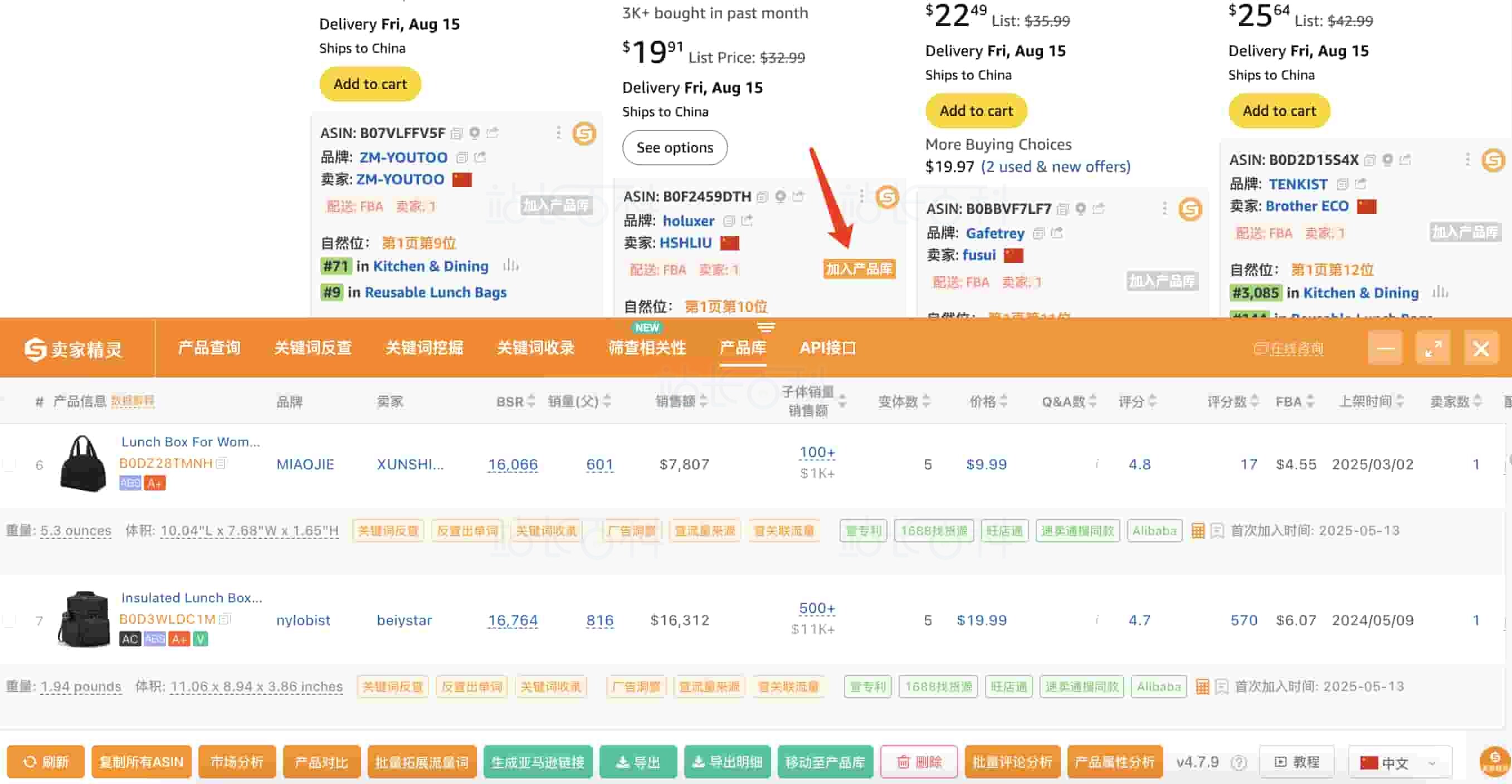Screen dimensions: 1512x784
Task: Copy ASIN B0D3WLDC1M in the product row
Action: pyautogui.click(x=226, y=619)
